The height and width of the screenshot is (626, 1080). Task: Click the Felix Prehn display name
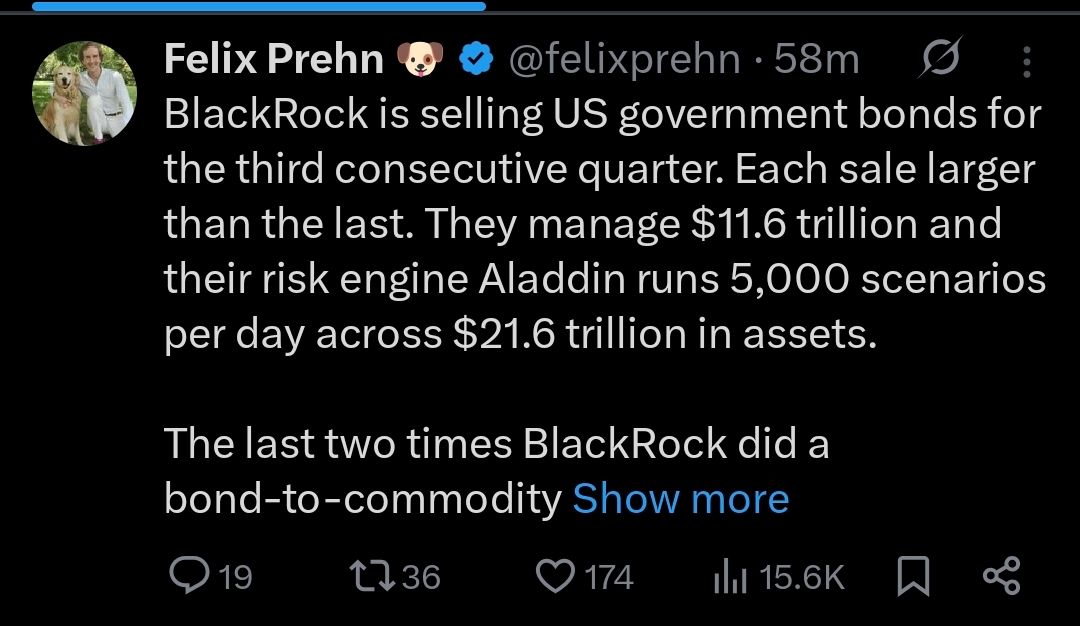click(273, 60)
